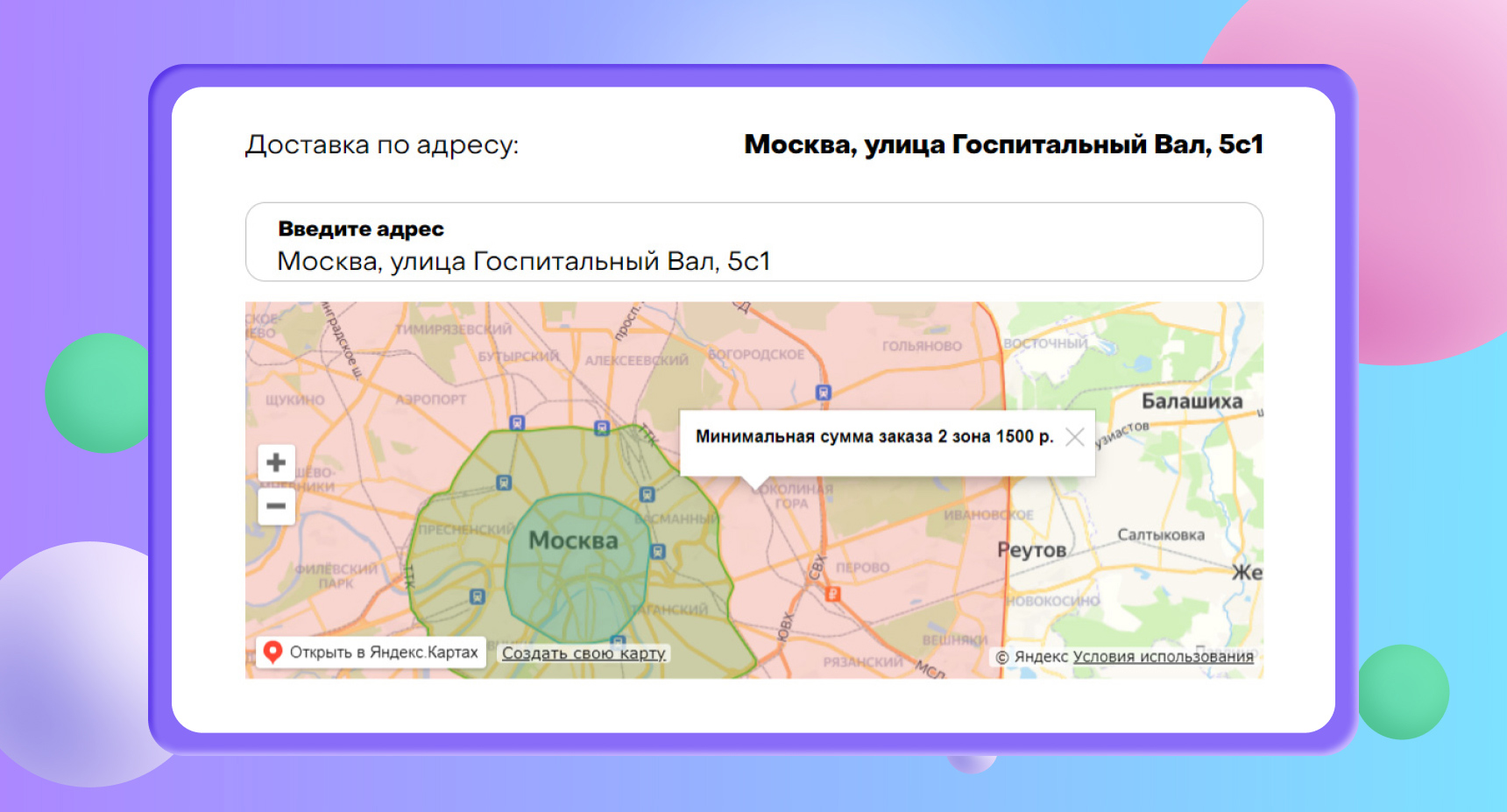Click the 'Тимирязевский' district label
The height and width of the screenshot is (812, 1507).
click(x=453, y=329)
